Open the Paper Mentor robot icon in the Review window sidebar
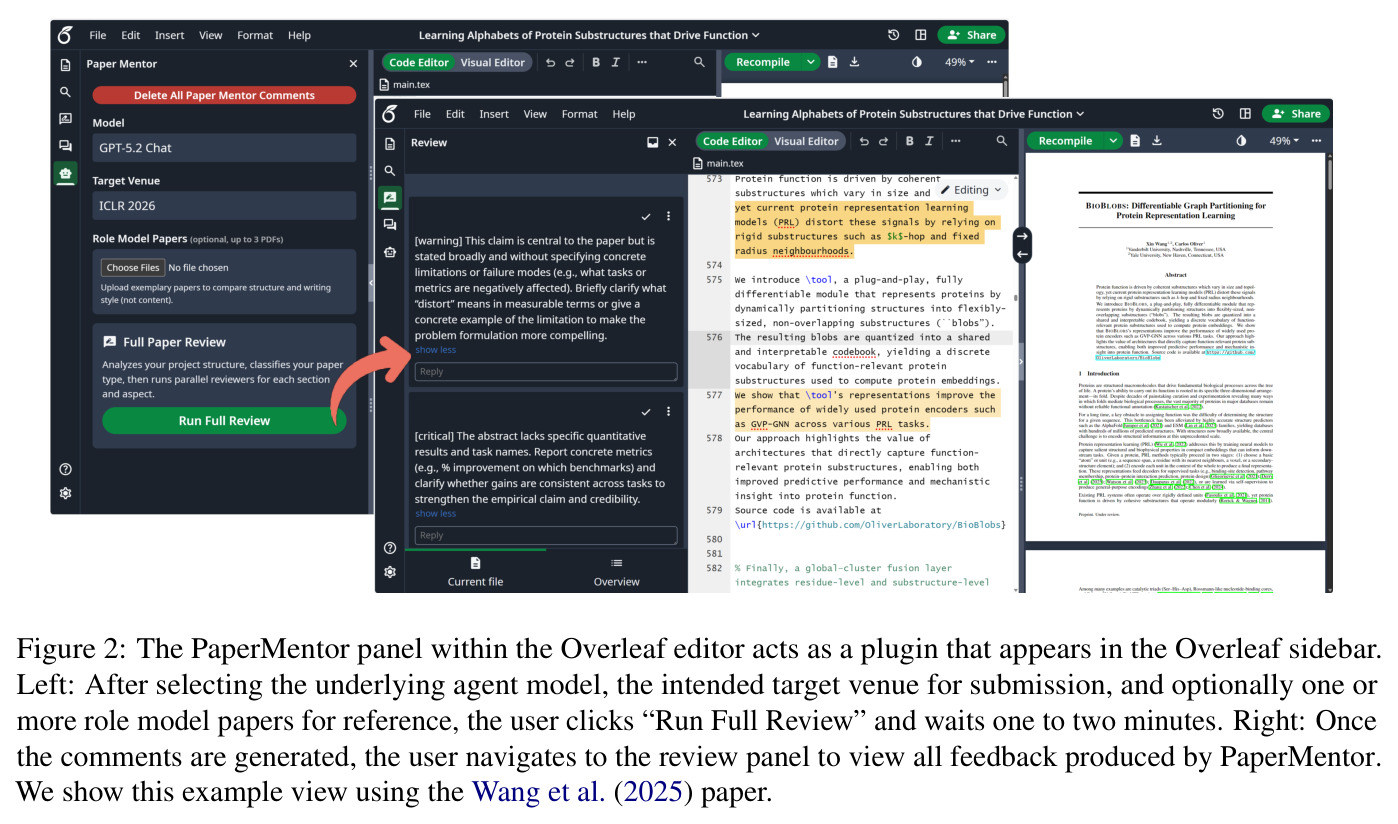Image resolution: width=1398 pixels, height=824 pixels. coord(389,252)
